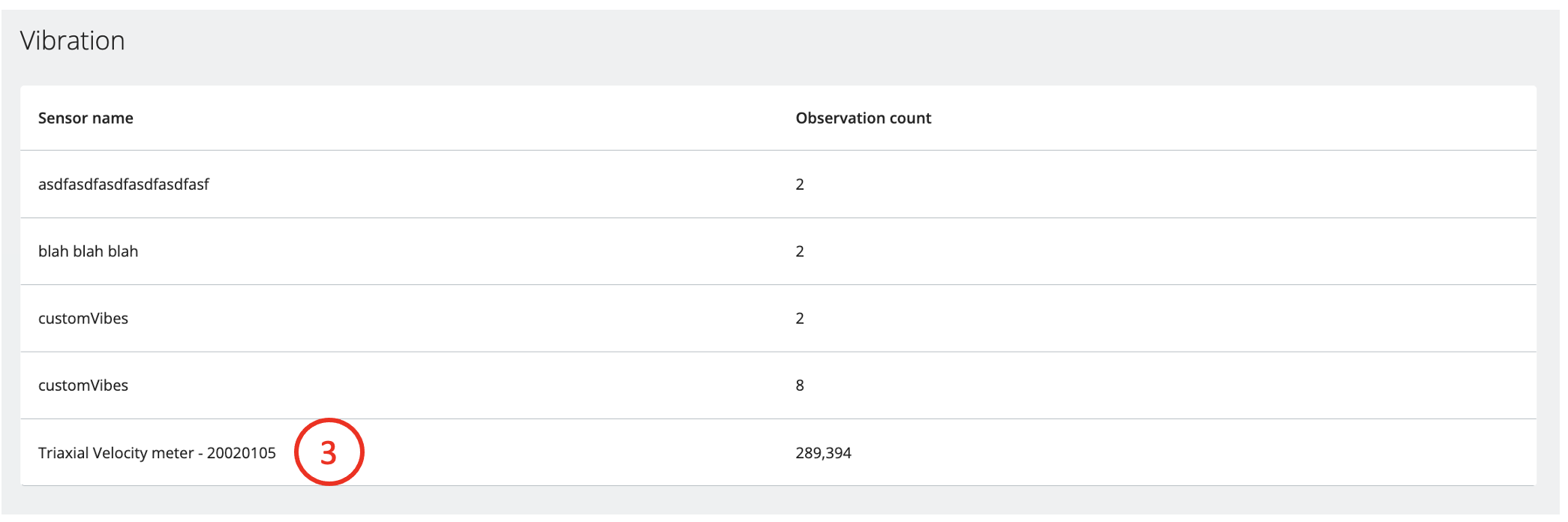Click the table header row
The width and height of the screenshot is (1568, 522).
point(1200,118)
